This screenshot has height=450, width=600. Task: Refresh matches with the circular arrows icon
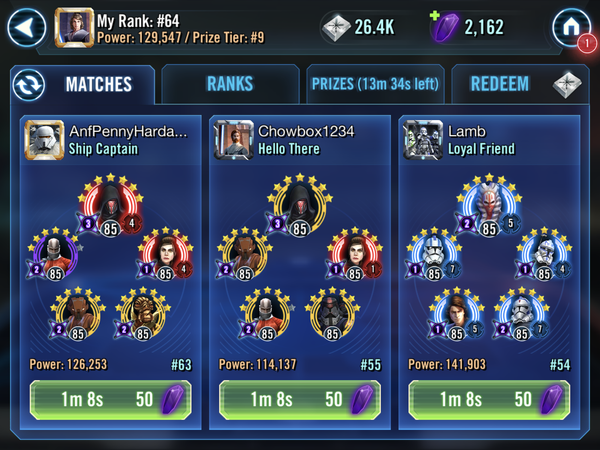pos(29,85)
